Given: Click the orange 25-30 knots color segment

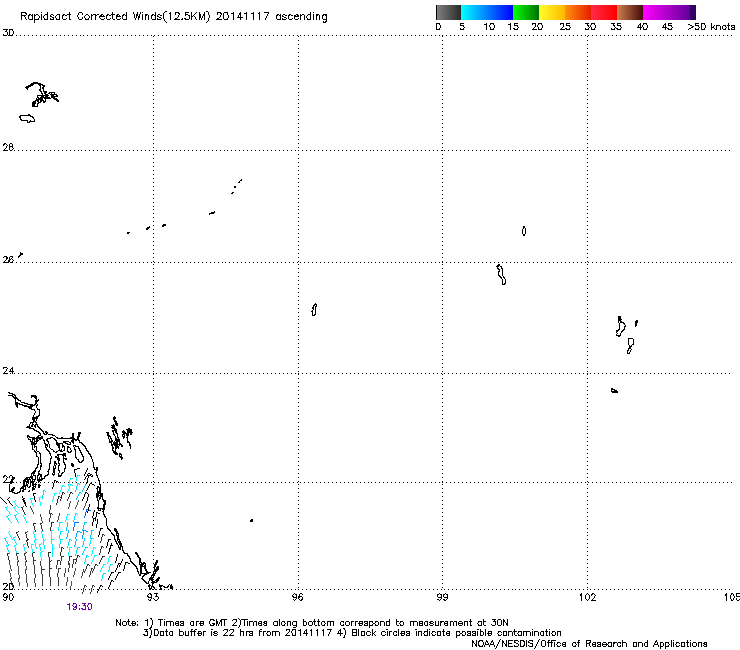Looking at the screenshot, I should coord(578,12).
